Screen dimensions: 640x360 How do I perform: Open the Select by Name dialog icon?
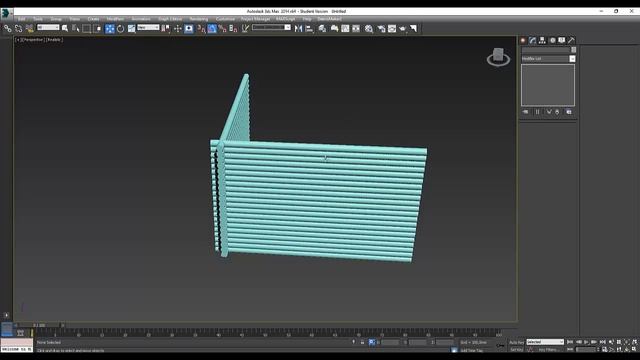tap(76, 29)
